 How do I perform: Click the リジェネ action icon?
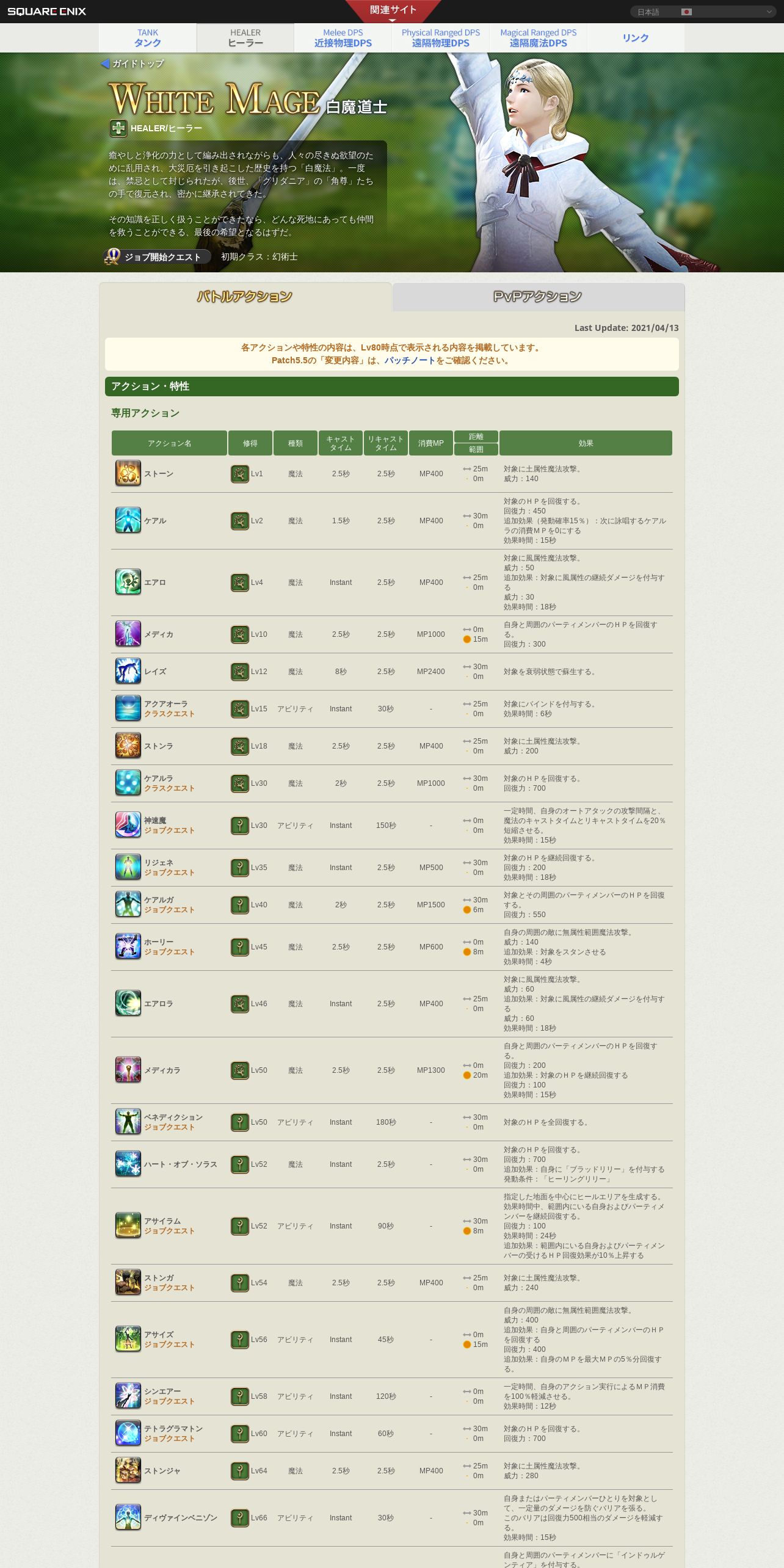tap(128, 867)
